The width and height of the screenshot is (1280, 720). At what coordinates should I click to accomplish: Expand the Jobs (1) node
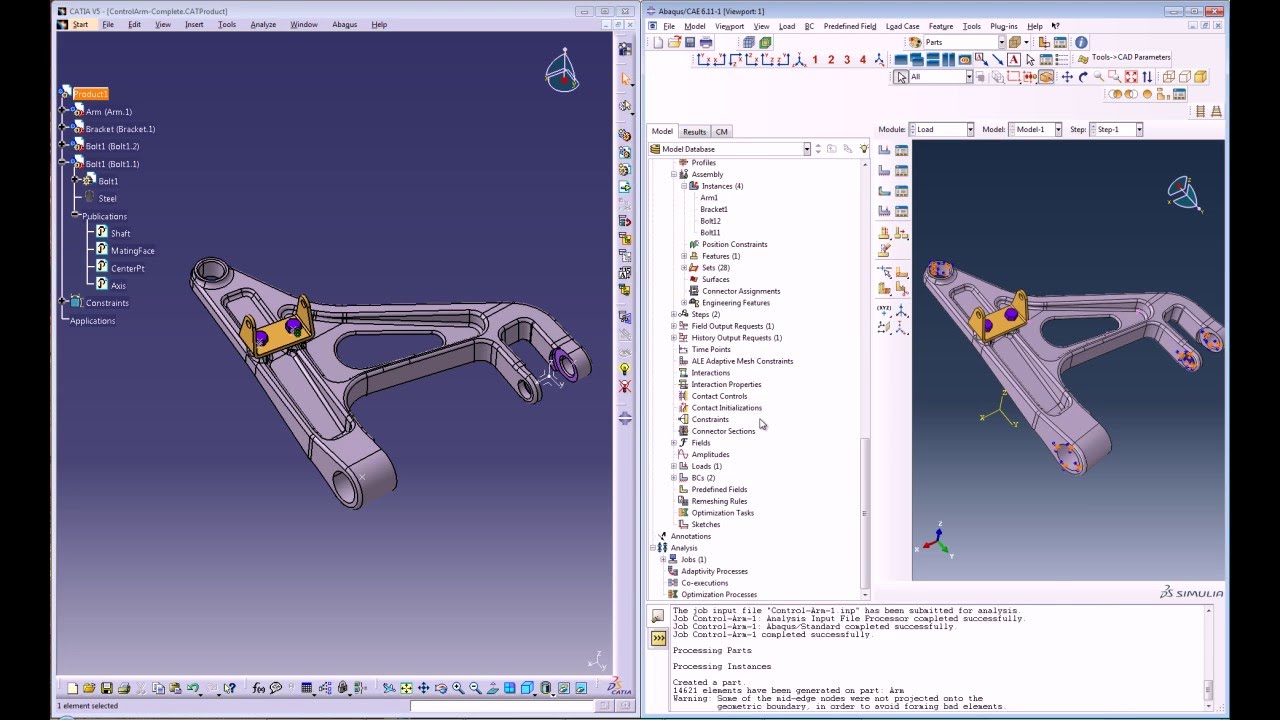tap(663, 560)
